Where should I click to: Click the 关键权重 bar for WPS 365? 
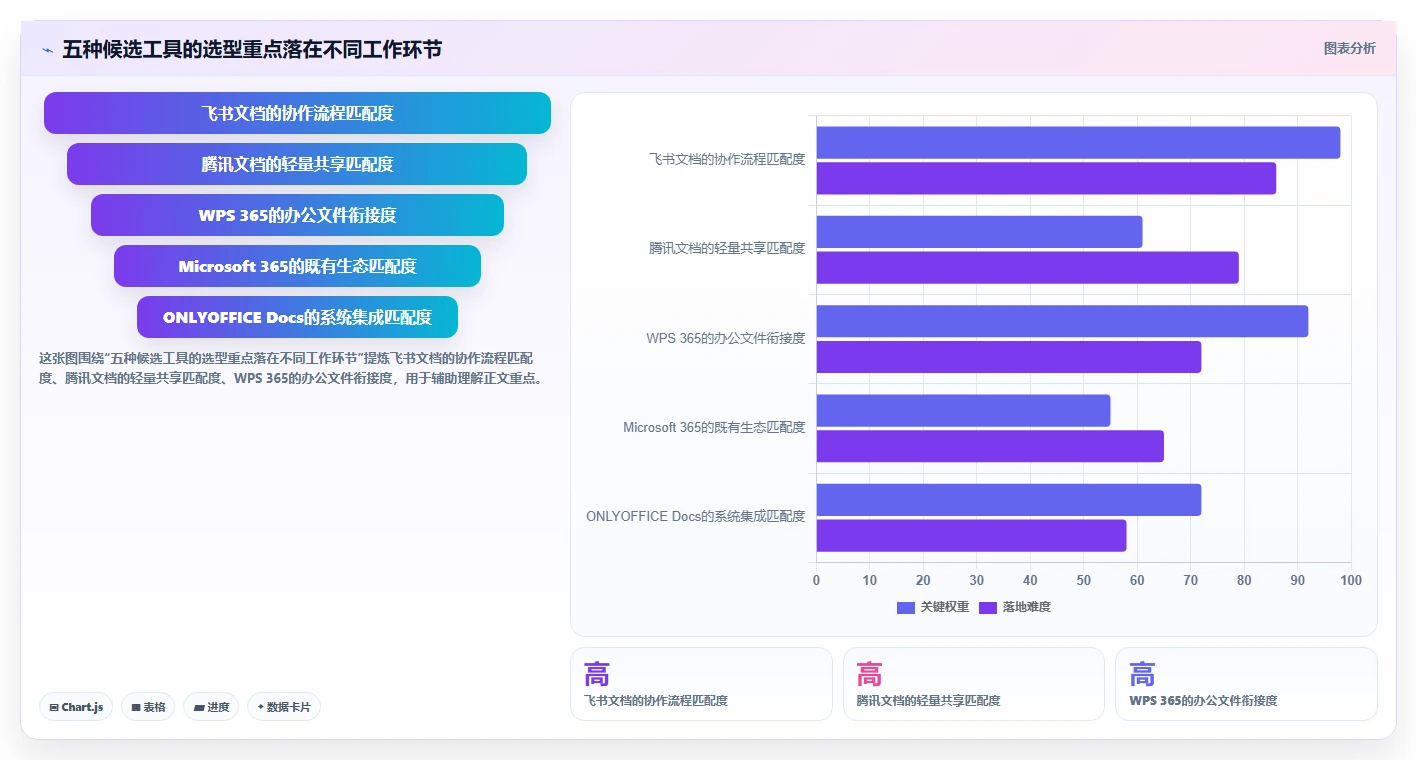click(x=1062, y=321)
